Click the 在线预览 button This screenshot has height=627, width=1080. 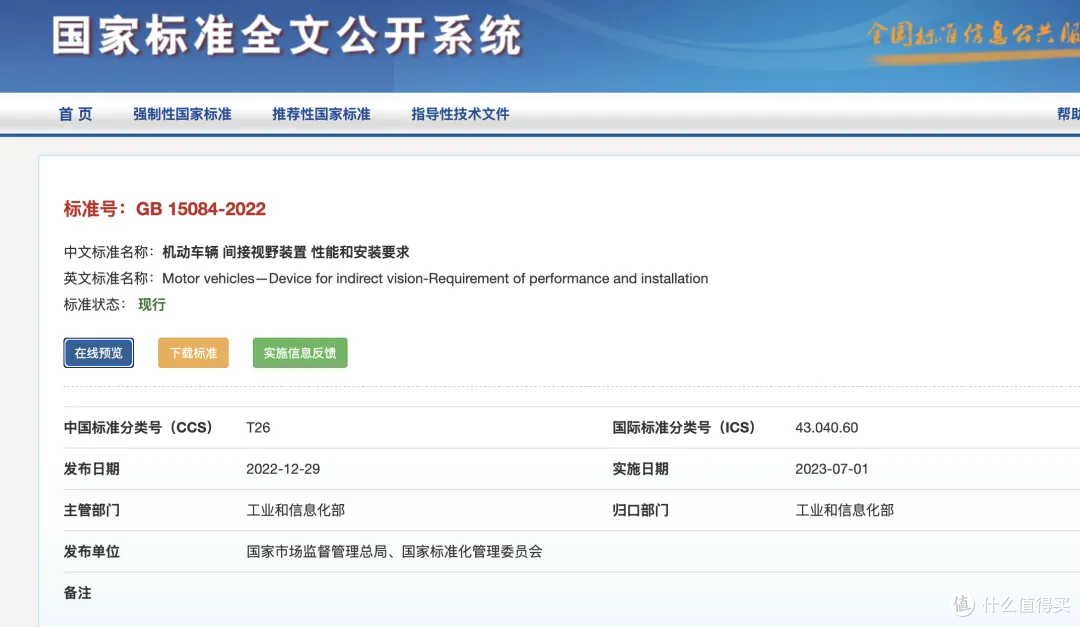click(98, 353)
